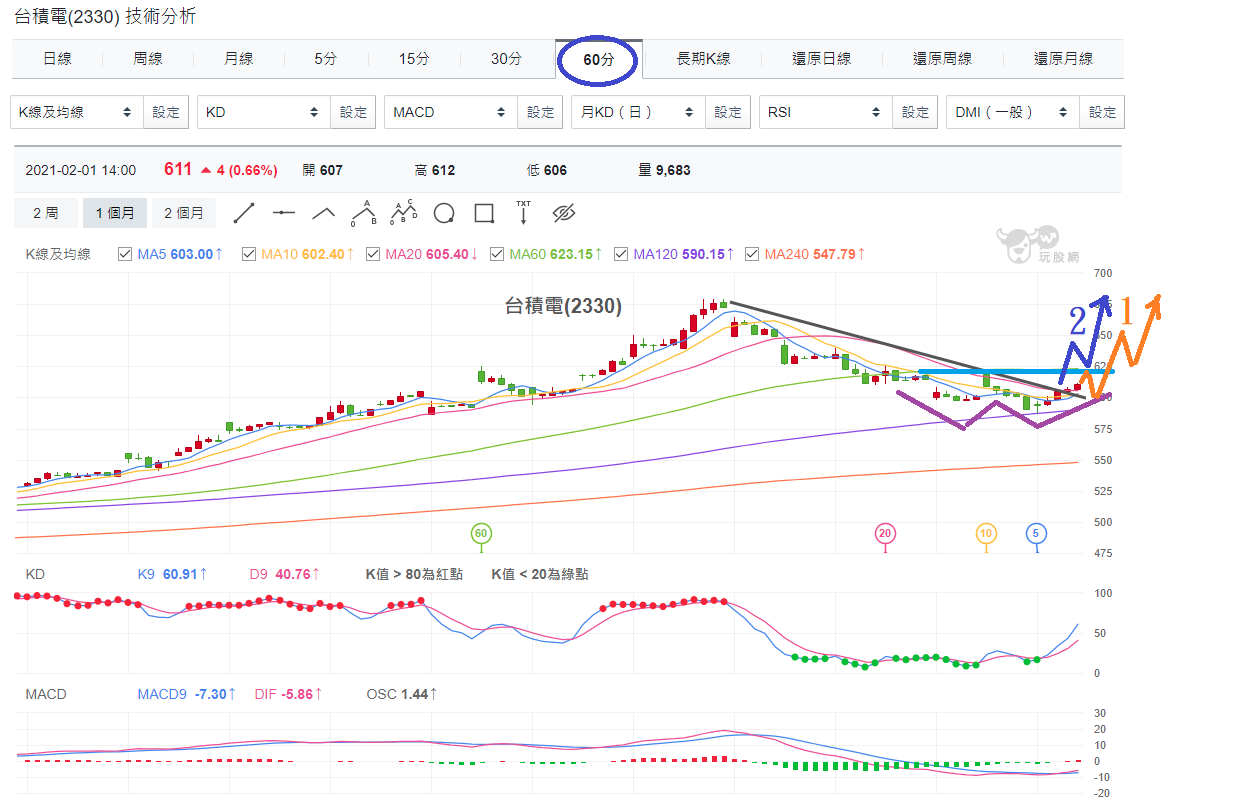Switch to the 60分 tab
1246x802 pixels.
click(599, 59)
